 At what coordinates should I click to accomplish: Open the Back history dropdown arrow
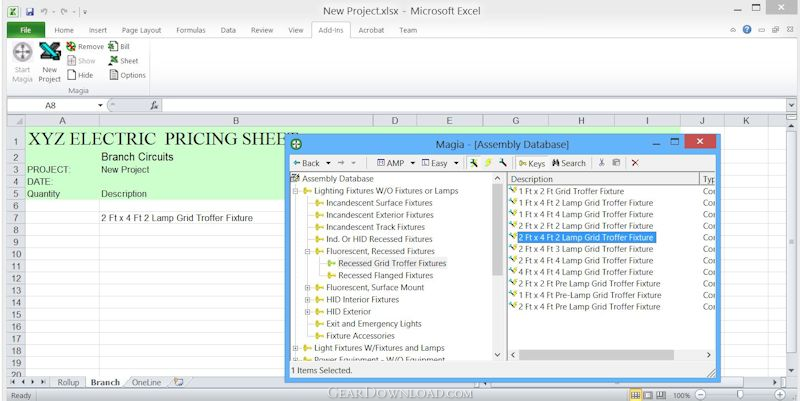tap(328, 163)
